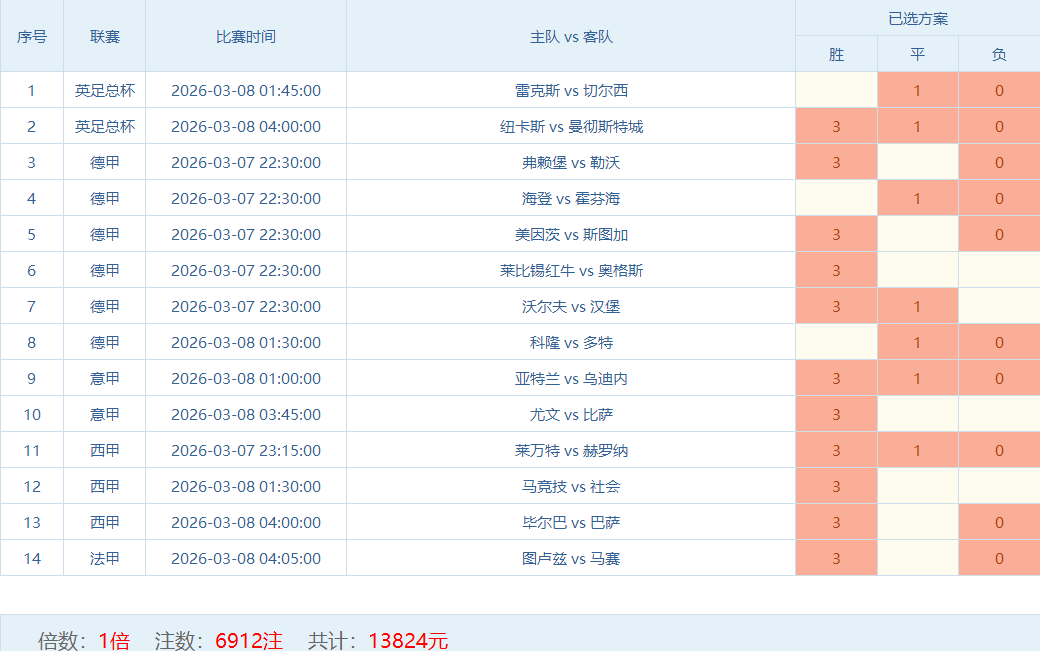Toggle draw pick 1 for 科隆 vs 多特
Image resolution: width=1040 pixels, height=651 pixels.
917,342
